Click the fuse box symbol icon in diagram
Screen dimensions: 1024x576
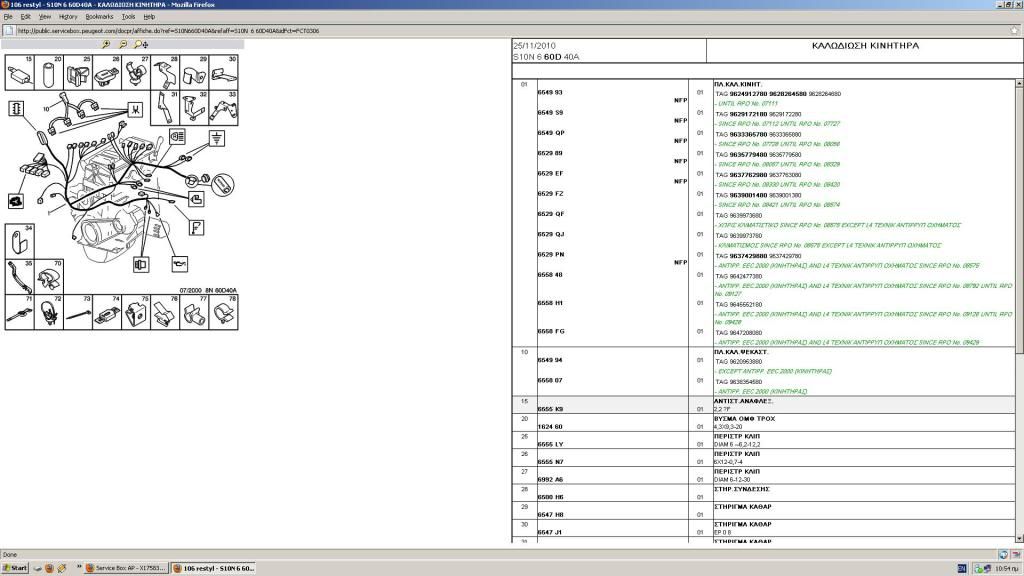click(16, 108)
